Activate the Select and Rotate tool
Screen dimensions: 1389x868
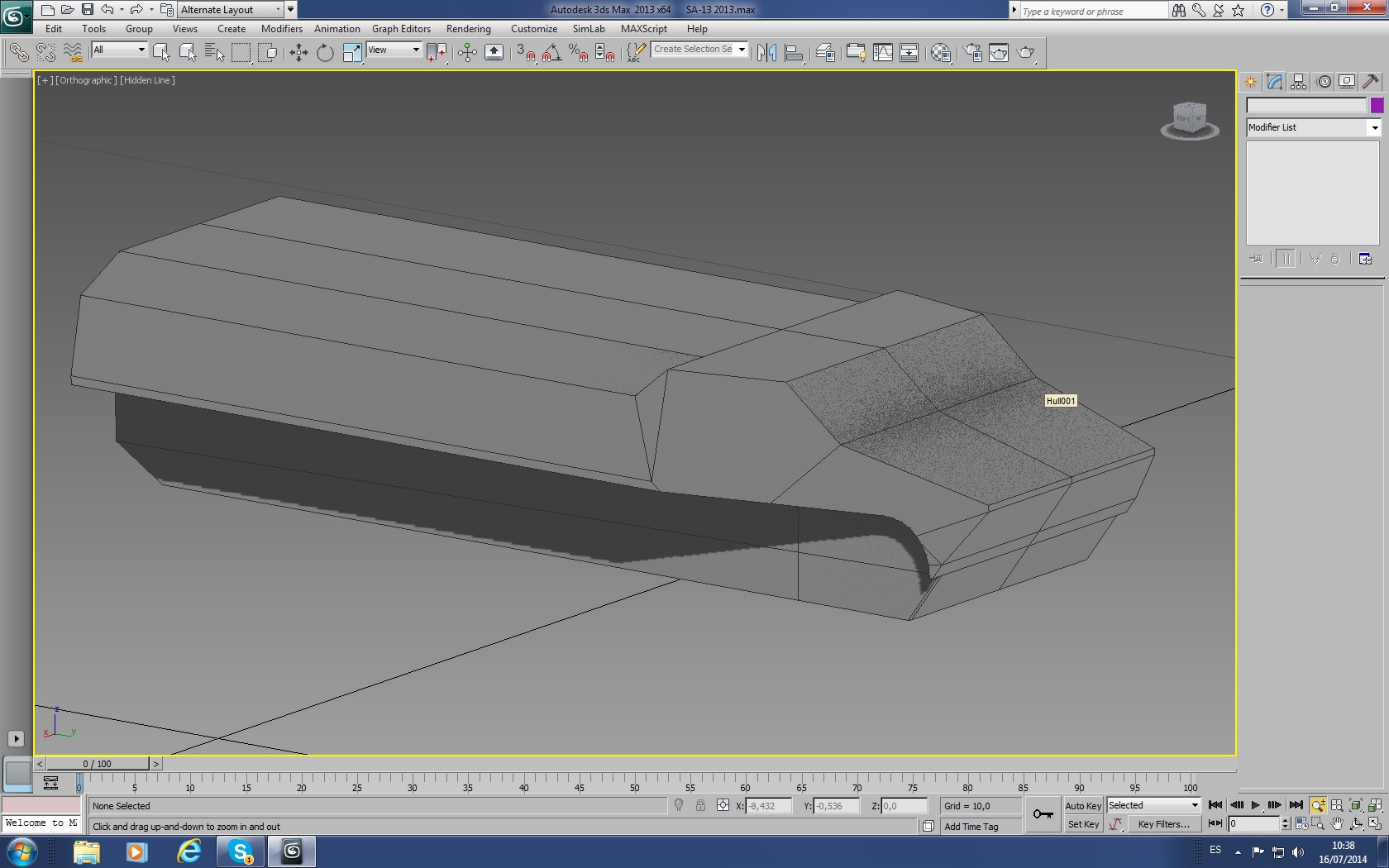[325, 53]
